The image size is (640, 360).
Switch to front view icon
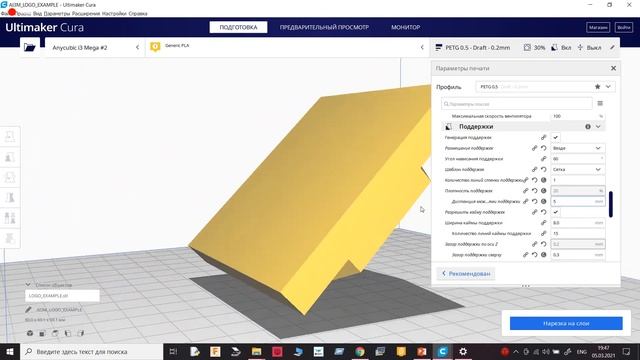pos(42,333)
